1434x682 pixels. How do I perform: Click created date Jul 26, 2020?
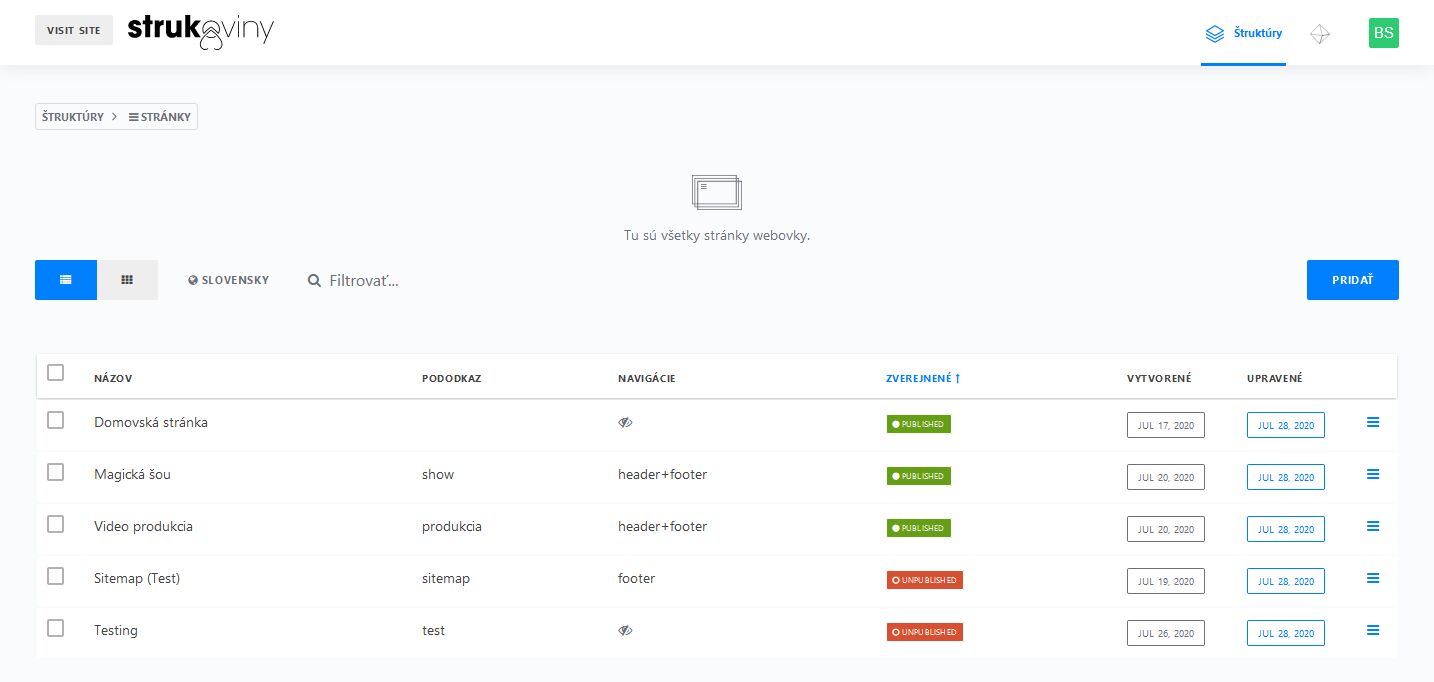click(x=1166, y=633)
